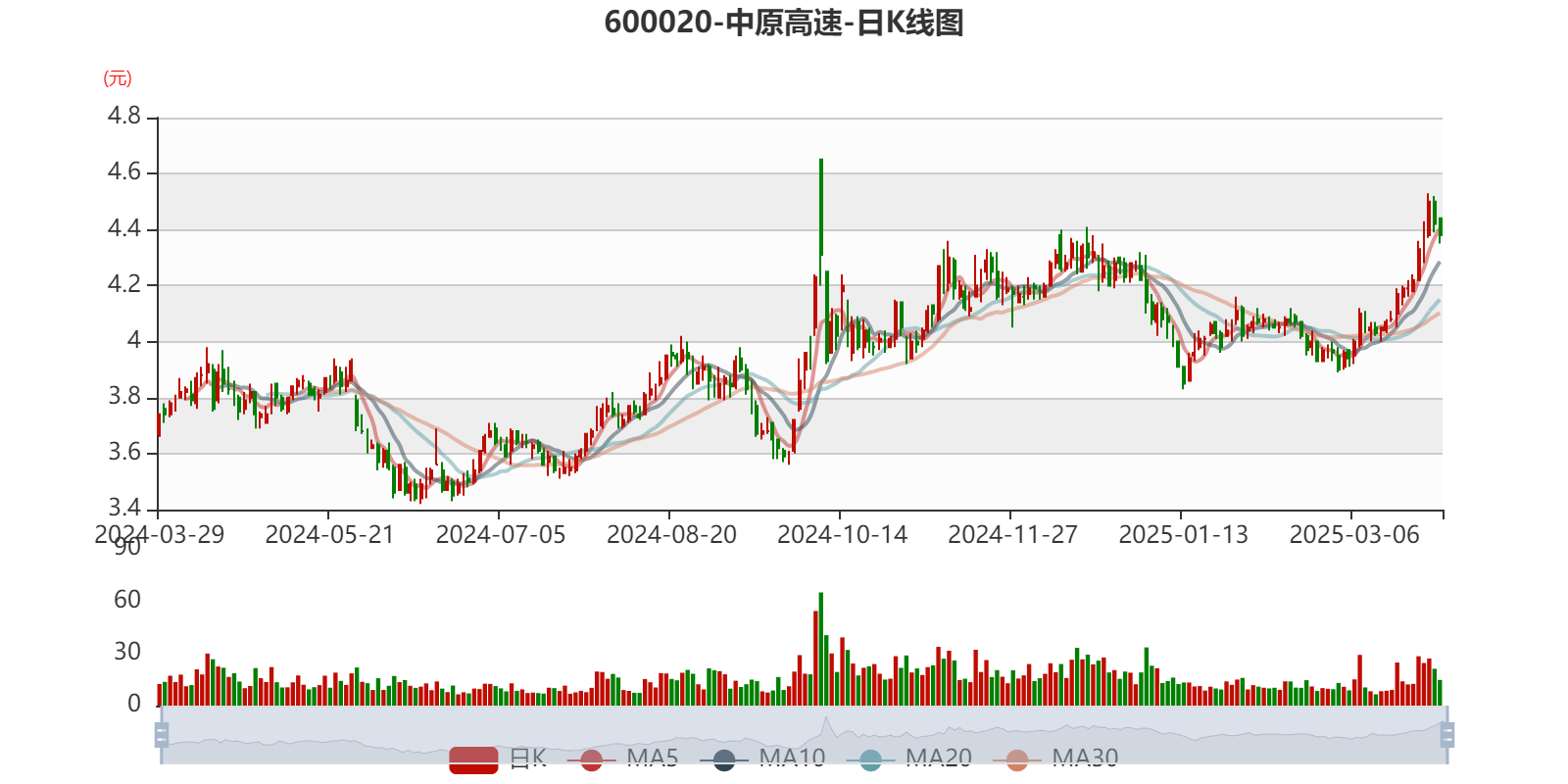Click the data zoom overview bar
This screenshot has height=784, width=1568.
[x=805, y=735]
